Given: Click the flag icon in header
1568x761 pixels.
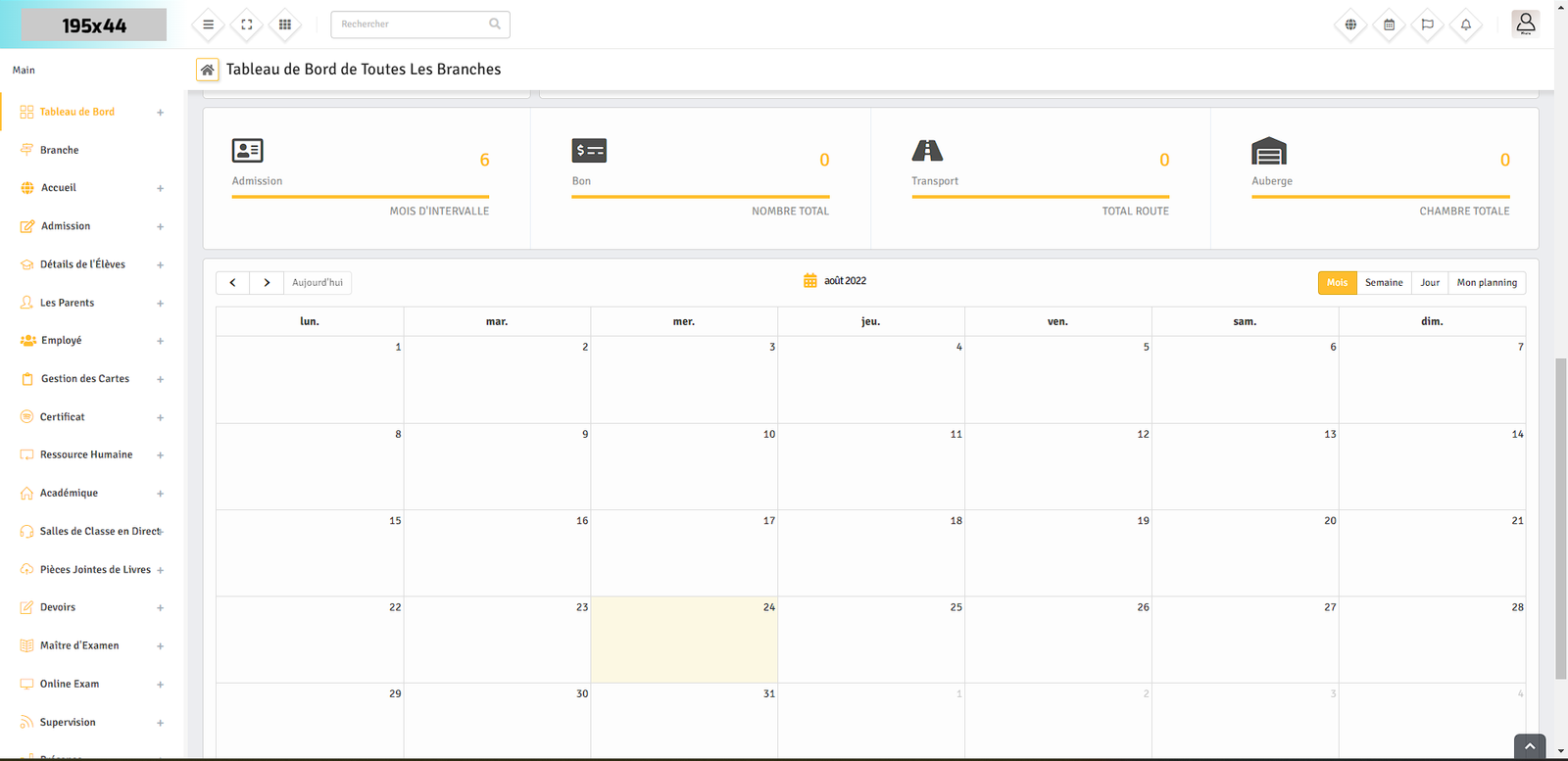Looking at the screenshot, I should pyautogui.click(x=1428, y=24).
